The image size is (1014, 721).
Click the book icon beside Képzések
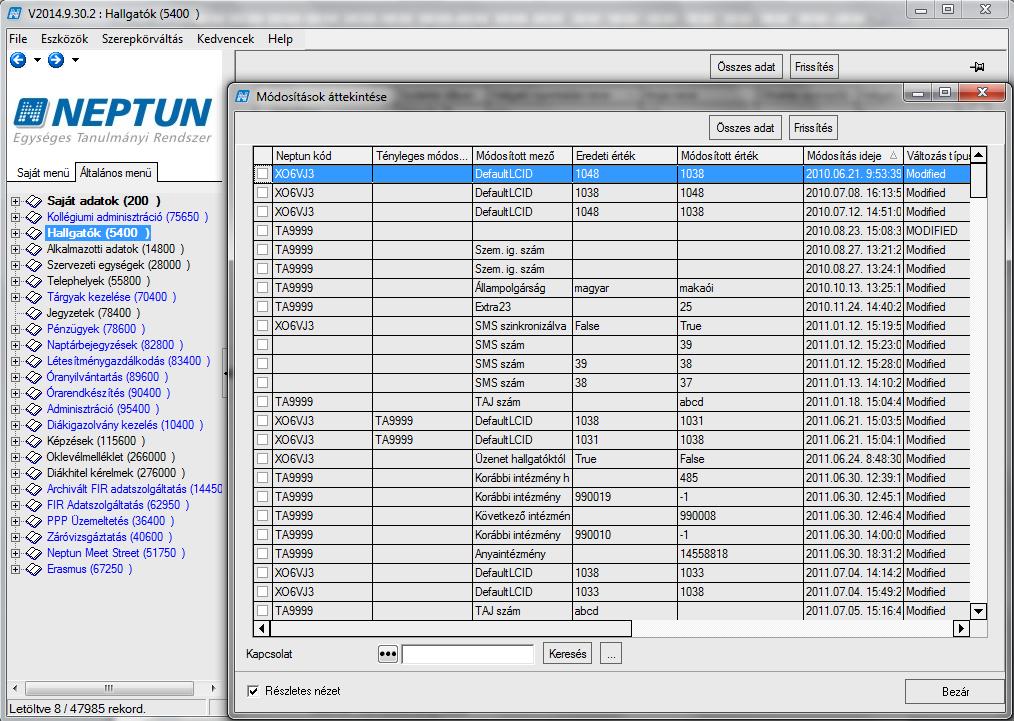coord(34,441)
